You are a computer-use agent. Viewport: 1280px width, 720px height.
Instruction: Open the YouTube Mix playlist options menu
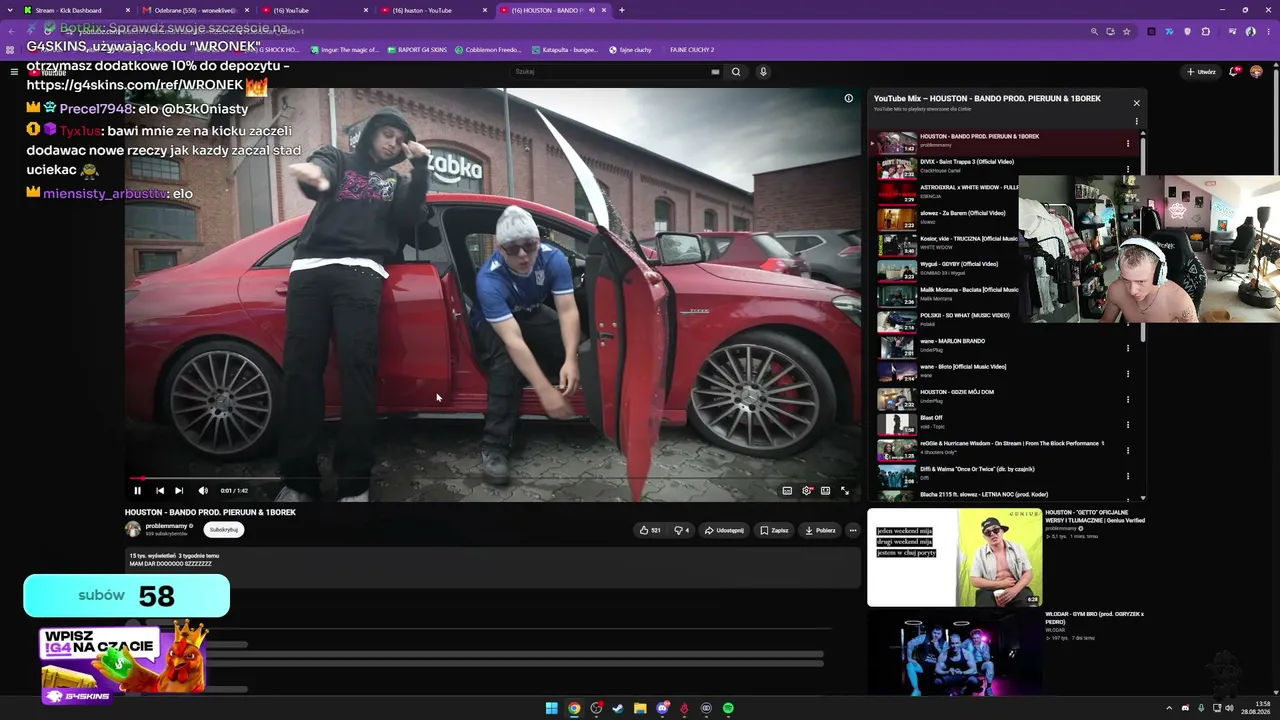(x=1136, y=121)
